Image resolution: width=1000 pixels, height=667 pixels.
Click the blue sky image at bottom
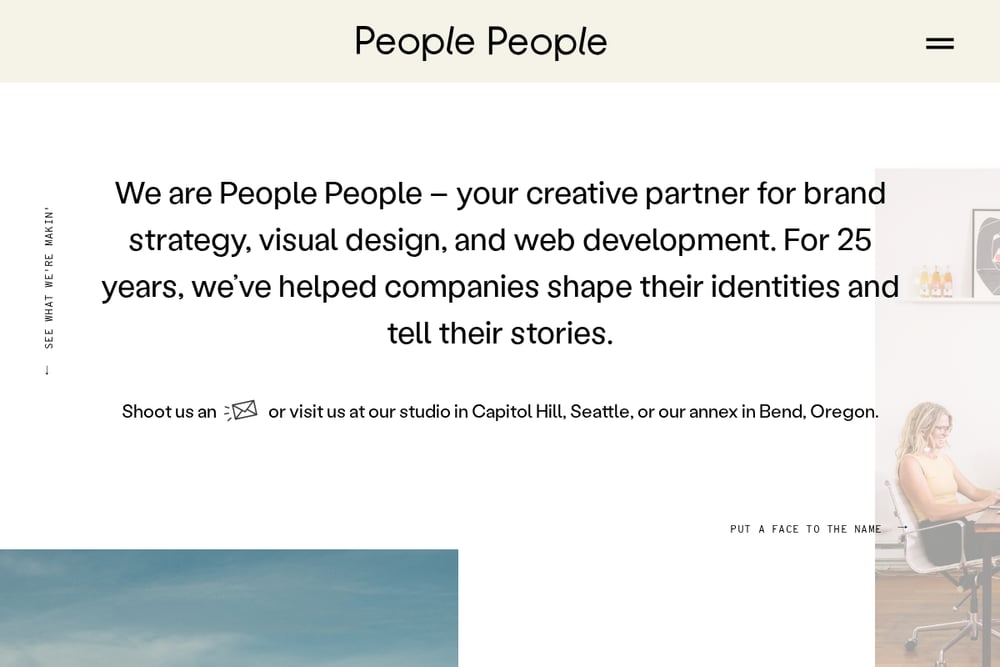[229, 608]
